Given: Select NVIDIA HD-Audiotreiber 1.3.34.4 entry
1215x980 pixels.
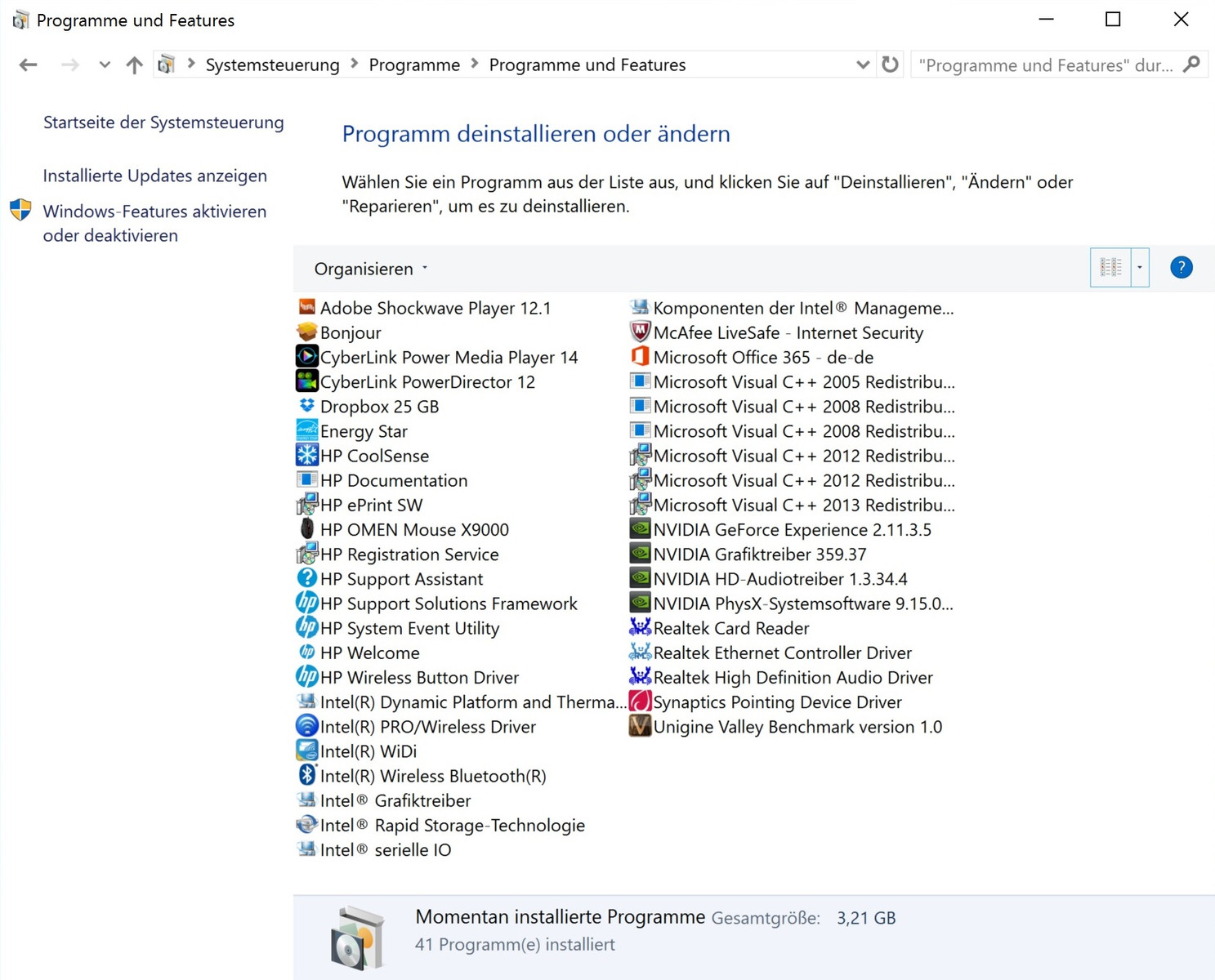Looking at the screenshot, I should [x=768, y=578].
